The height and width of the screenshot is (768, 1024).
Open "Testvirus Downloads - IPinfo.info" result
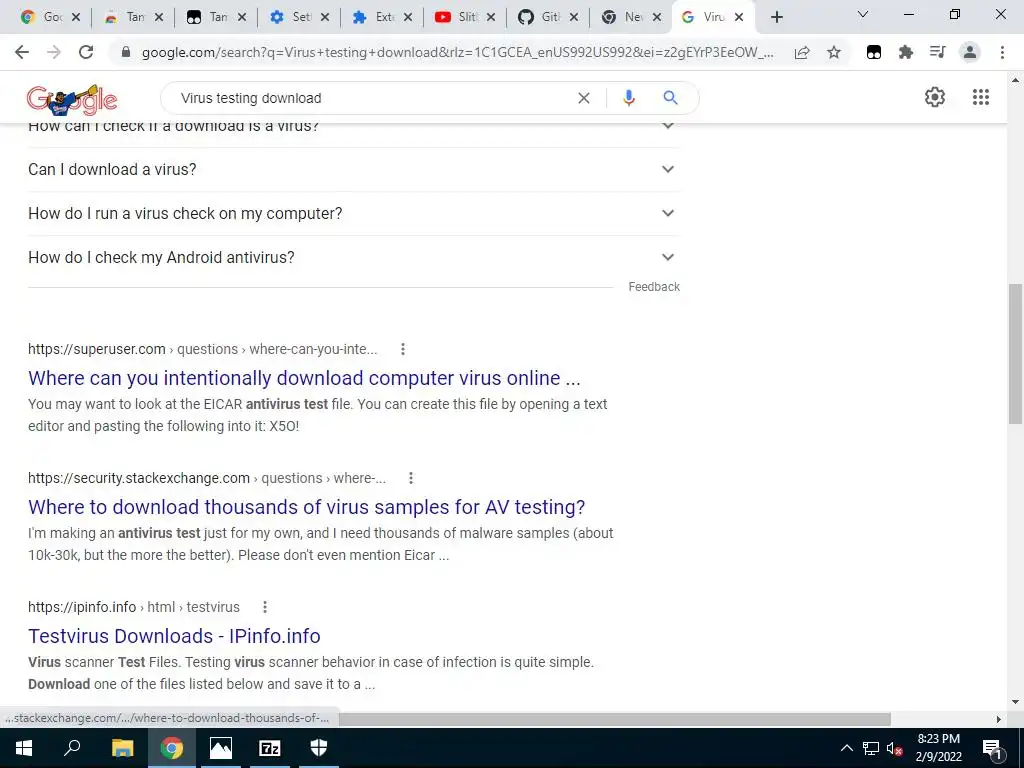[174, 636]
